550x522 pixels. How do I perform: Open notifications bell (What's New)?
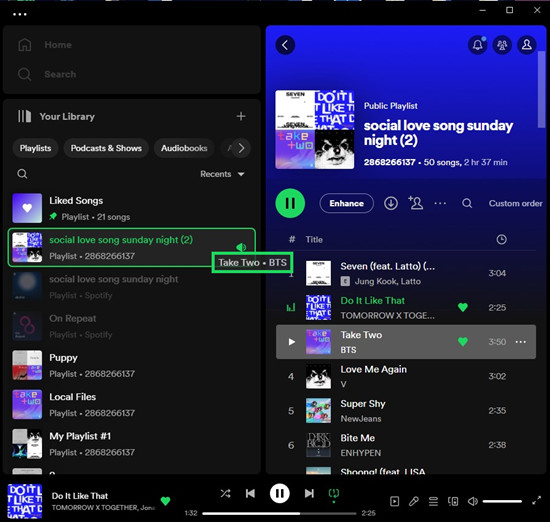pyautogui.click(x=477, y=45)
